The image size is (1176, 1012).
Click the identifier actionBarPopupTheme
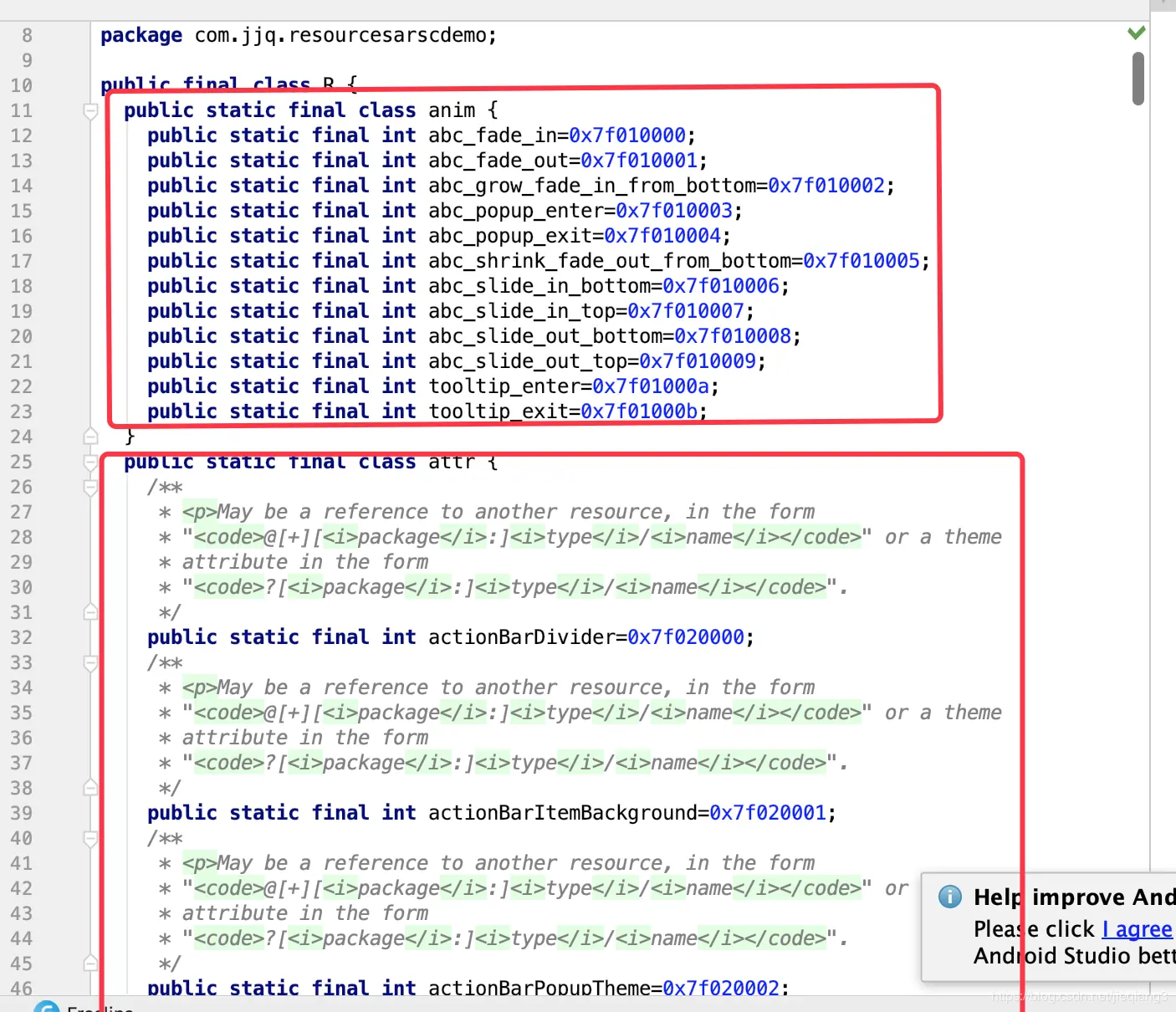(x=539, y=988)
